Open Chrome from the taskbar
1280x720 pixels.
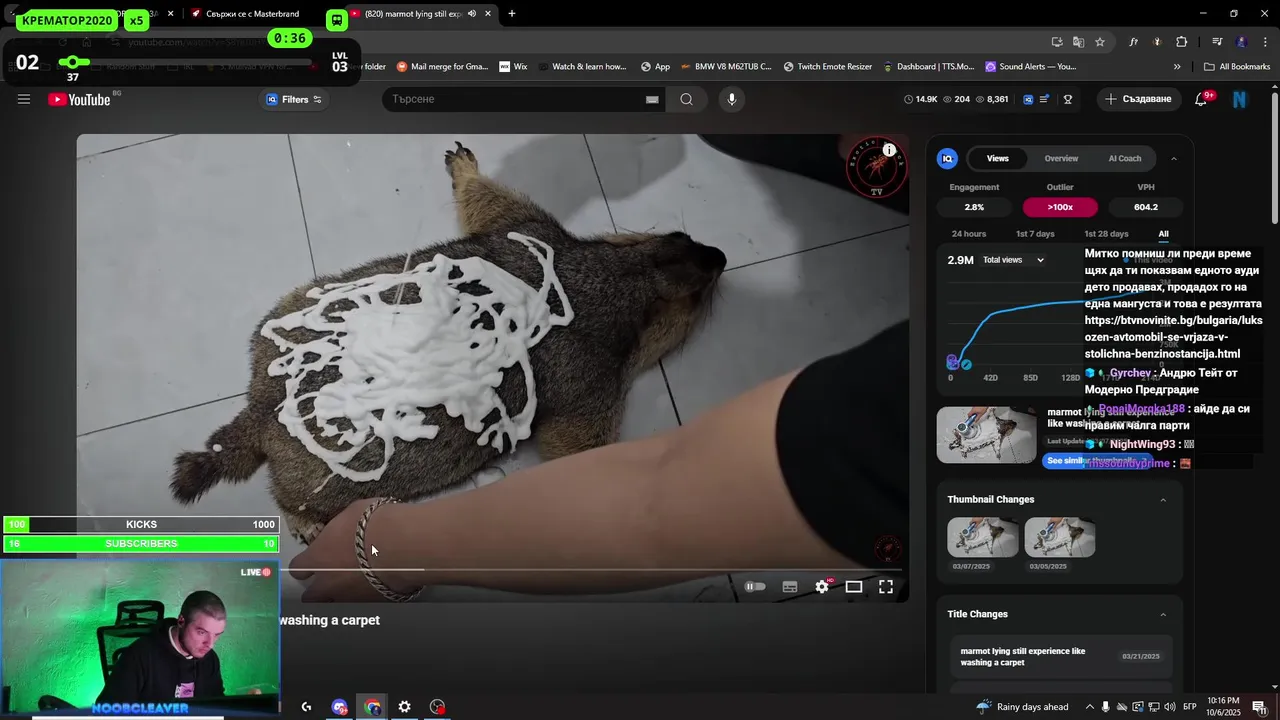click(x=373, y=707)
